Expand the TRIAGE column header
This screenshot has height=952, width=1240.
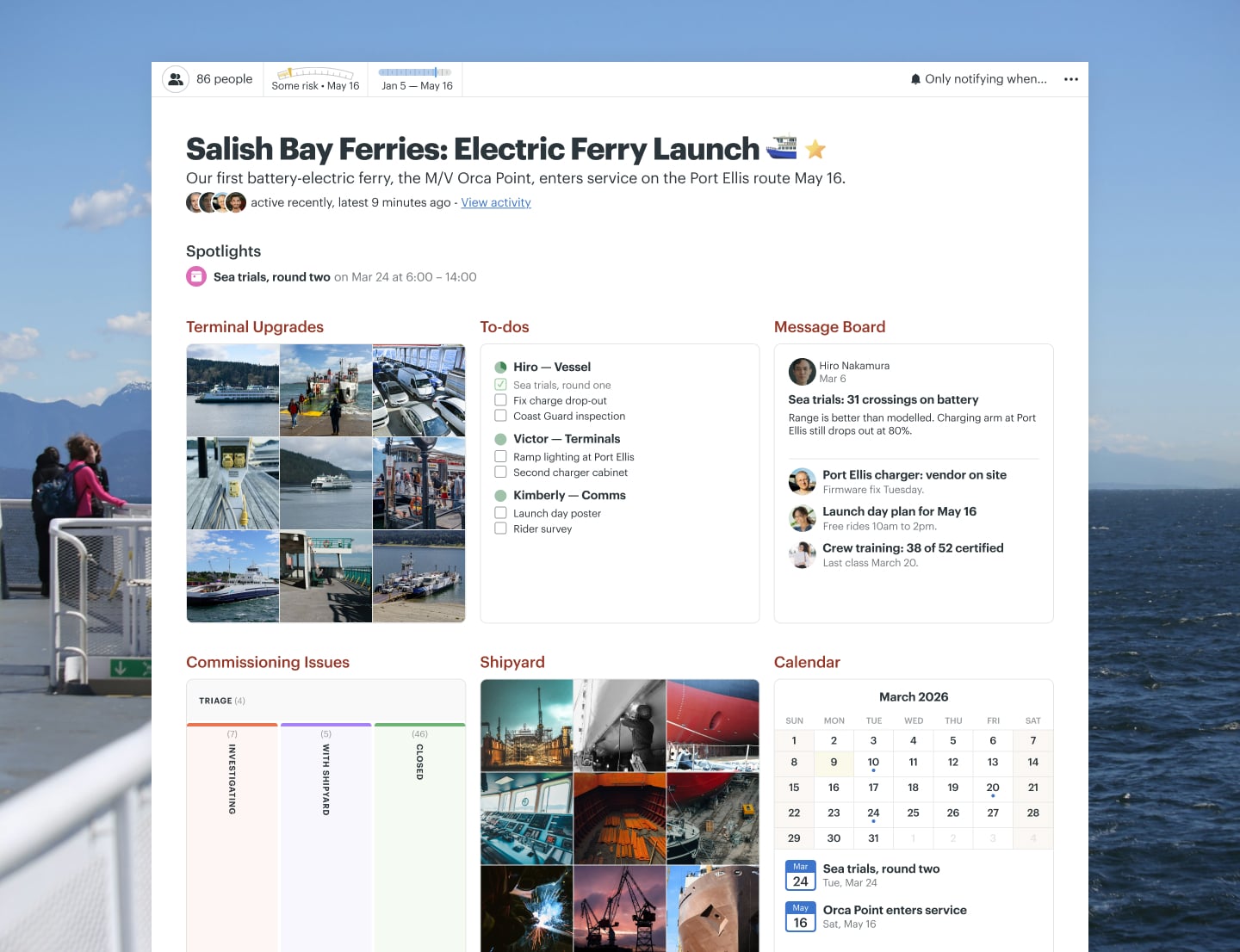[325, 701]
